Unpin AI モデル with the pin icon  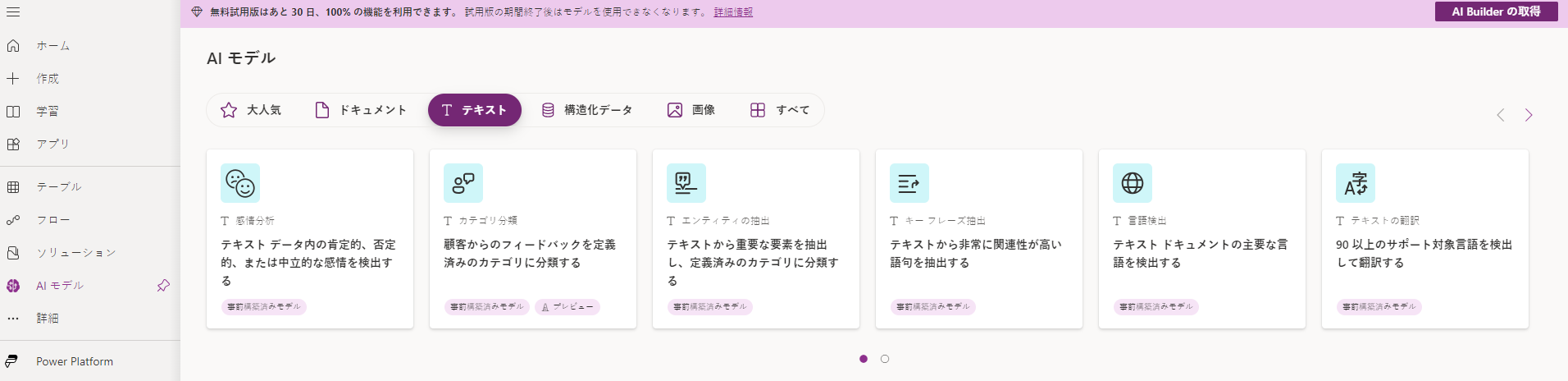click(x=163, y=286)
